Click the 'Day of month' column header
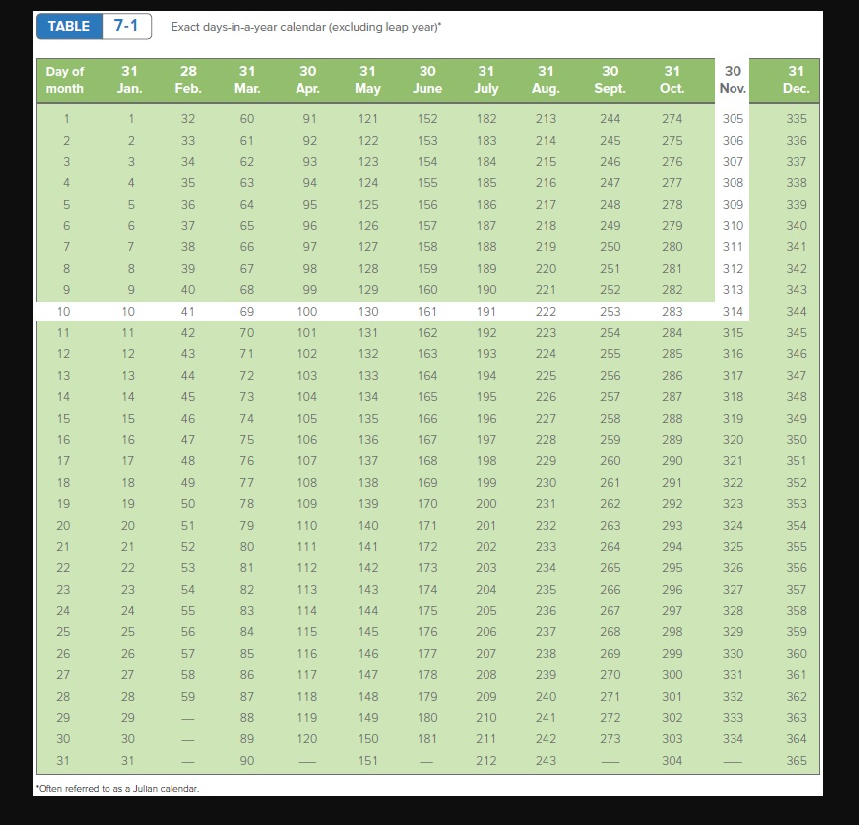The height and width of the screenshot is (825, 859). click(x=66, y=79)
